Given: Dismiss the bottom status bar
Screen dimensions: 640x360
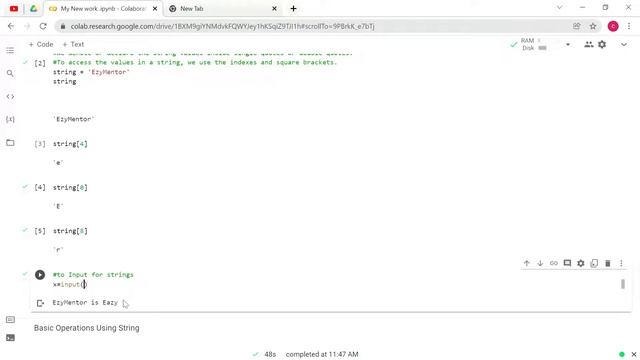Looking at the screenshot, I should (x=633, y=354).
